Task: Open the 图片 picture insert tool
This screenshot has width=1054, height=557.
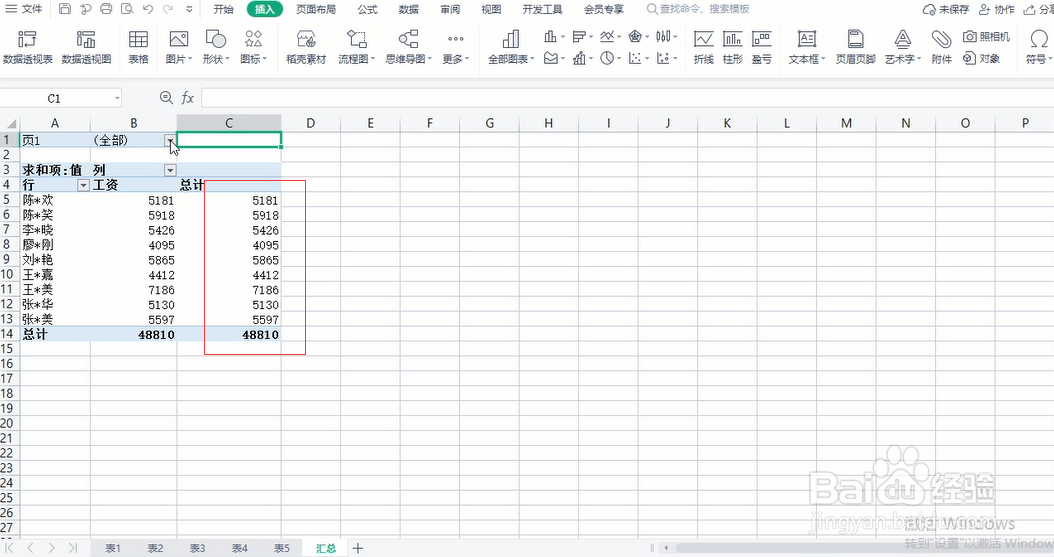Action: (x=179, y=46)
